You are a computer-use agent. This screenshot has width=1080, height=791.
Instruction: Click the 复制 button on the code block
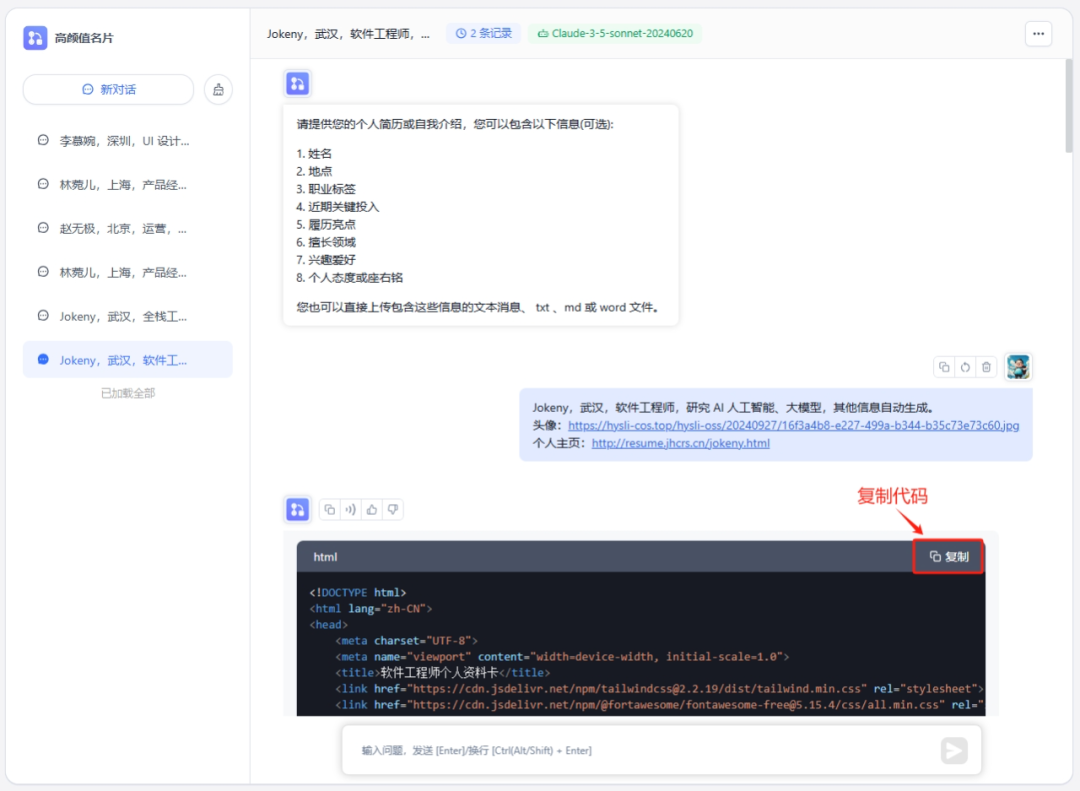pyautogui.click(x=948, y=557)
